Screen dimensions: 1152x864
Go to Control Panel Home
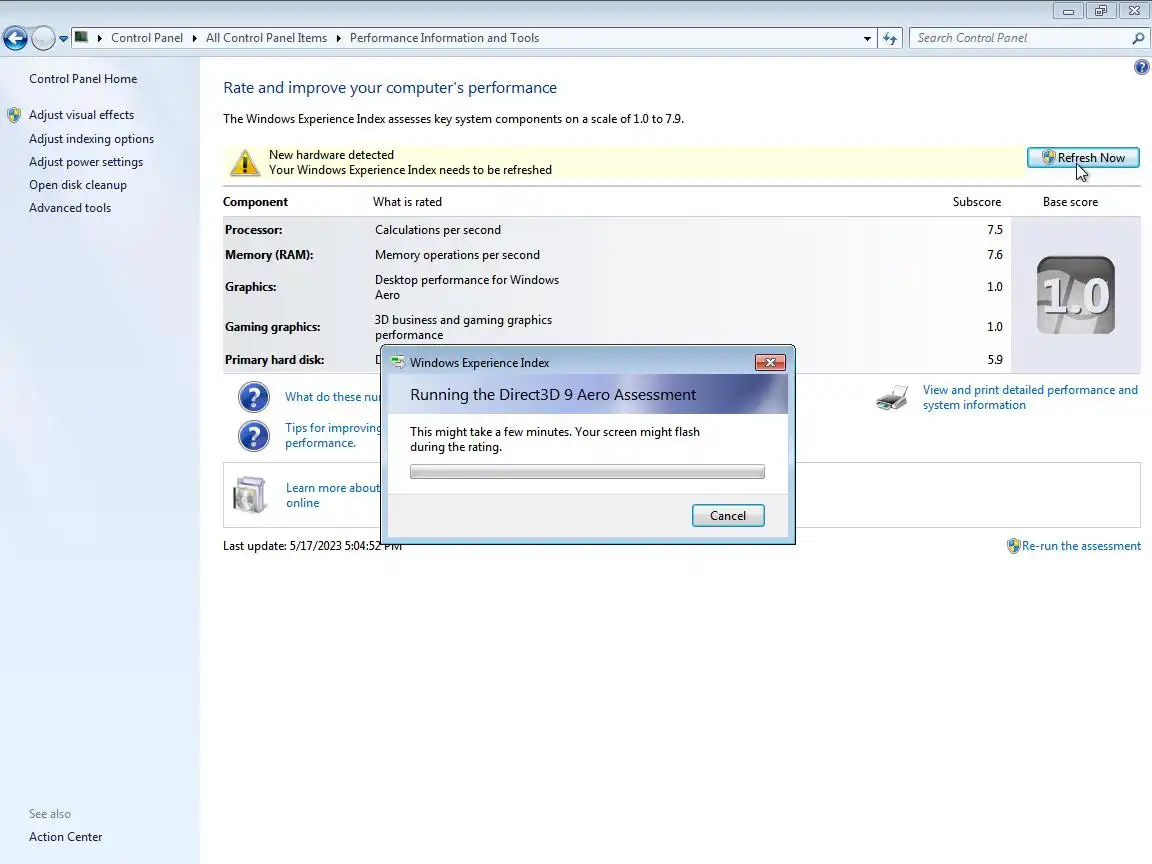pyautogui.click(x=83, y=79)
